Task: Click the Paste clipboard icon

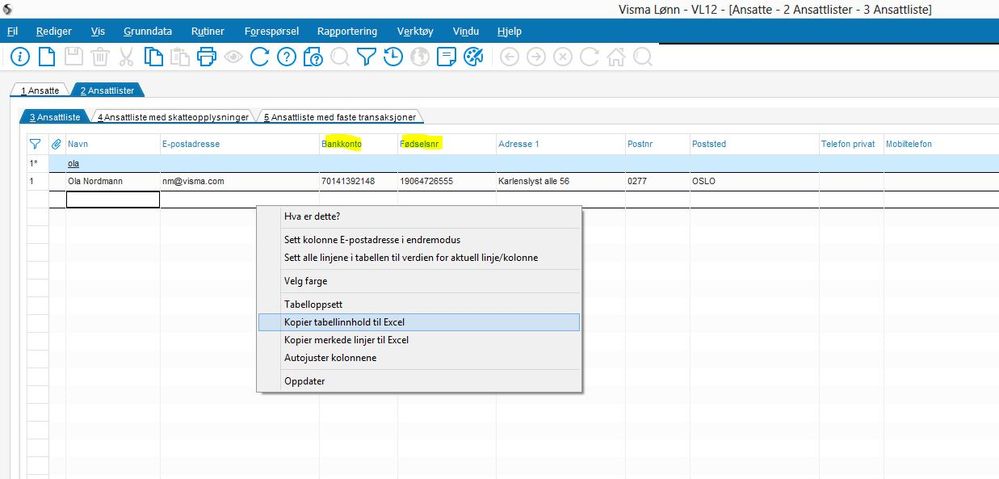Action: click(x=180, y=57)
